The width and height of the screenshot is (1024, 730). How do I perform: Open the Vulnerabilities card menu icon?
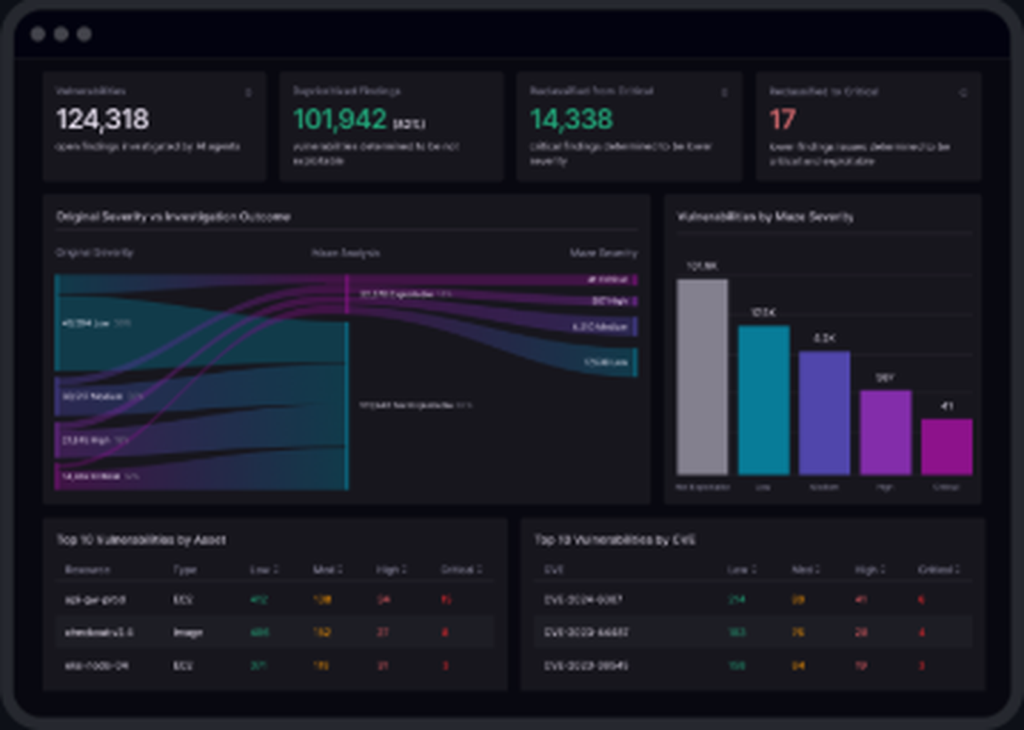pyautogui.click(x=248, y=93)
